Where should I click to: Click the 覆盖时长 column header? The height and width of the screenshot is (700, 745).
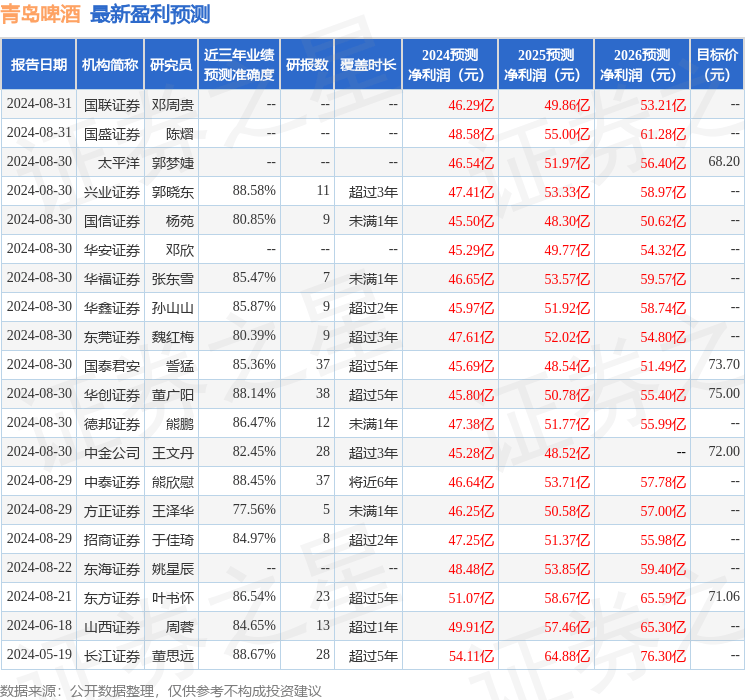click(x=368, y=65)
